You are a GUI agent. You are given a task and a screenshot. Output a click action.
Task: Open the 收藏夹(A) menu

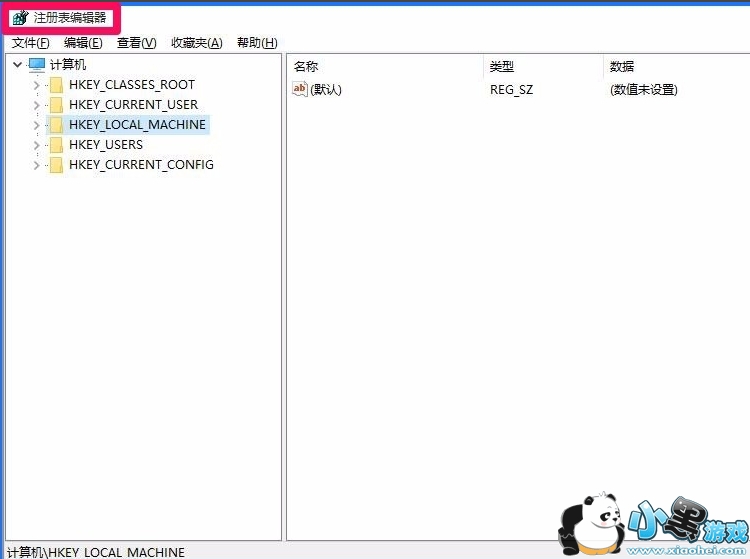197,43
